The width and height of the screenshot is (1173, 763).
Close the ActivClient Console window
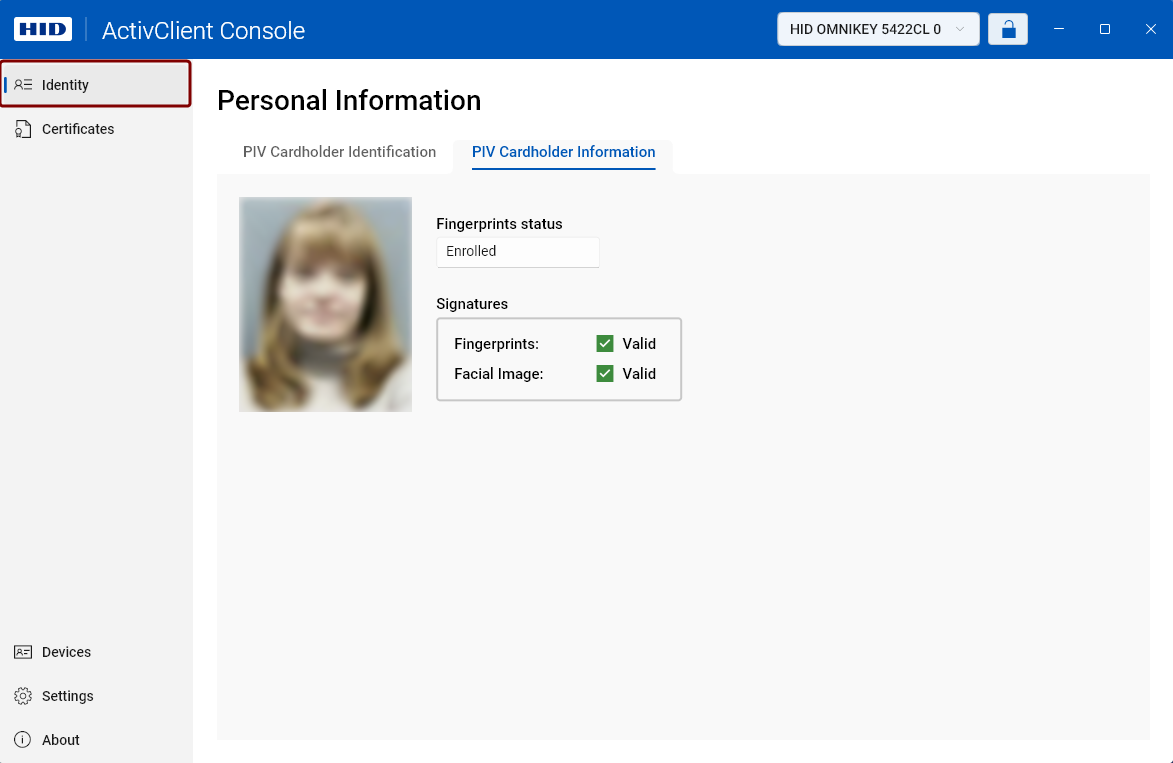[x=1151, y=29]
